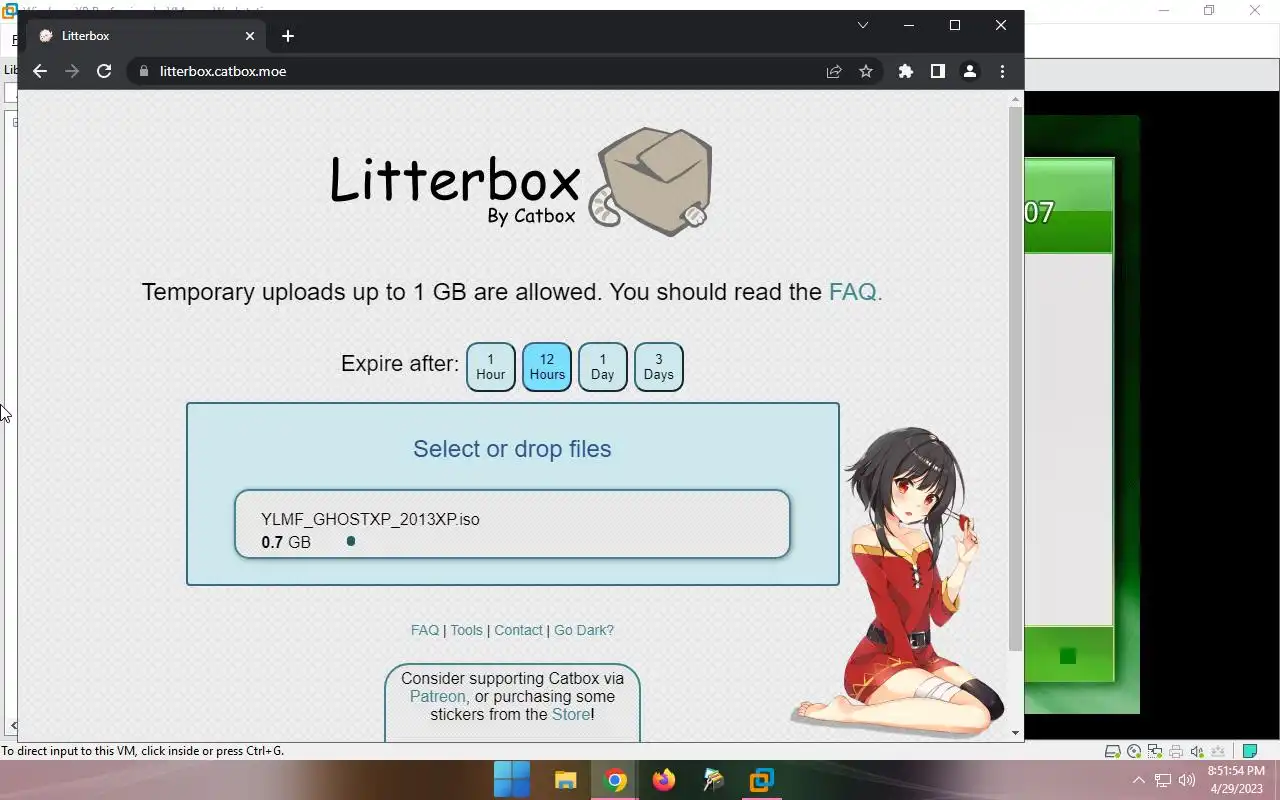
Task: Expand the tab search chevron in Chrome
Action: [863, 25]
